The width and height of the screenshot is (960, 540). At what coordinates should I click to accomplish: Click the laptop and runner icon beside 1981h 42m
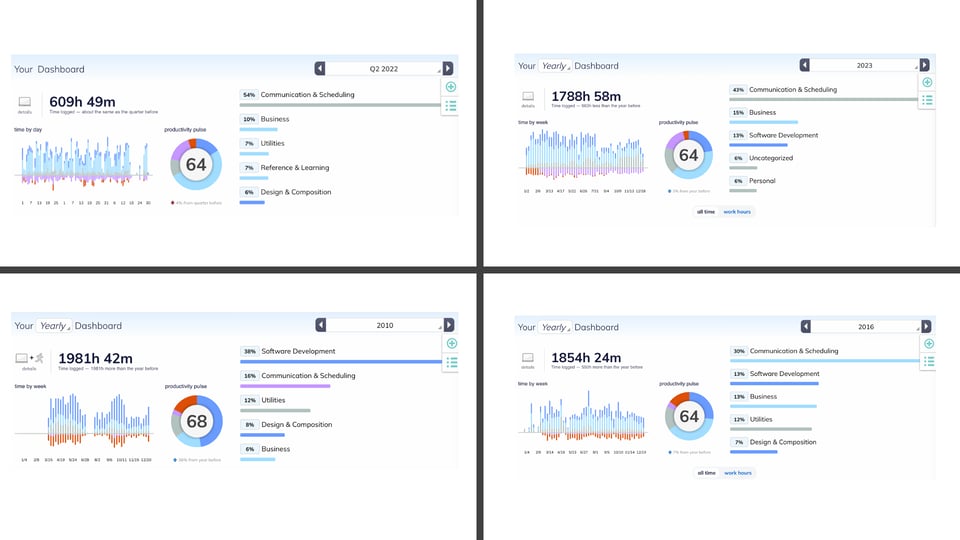[x=27, y=358]
